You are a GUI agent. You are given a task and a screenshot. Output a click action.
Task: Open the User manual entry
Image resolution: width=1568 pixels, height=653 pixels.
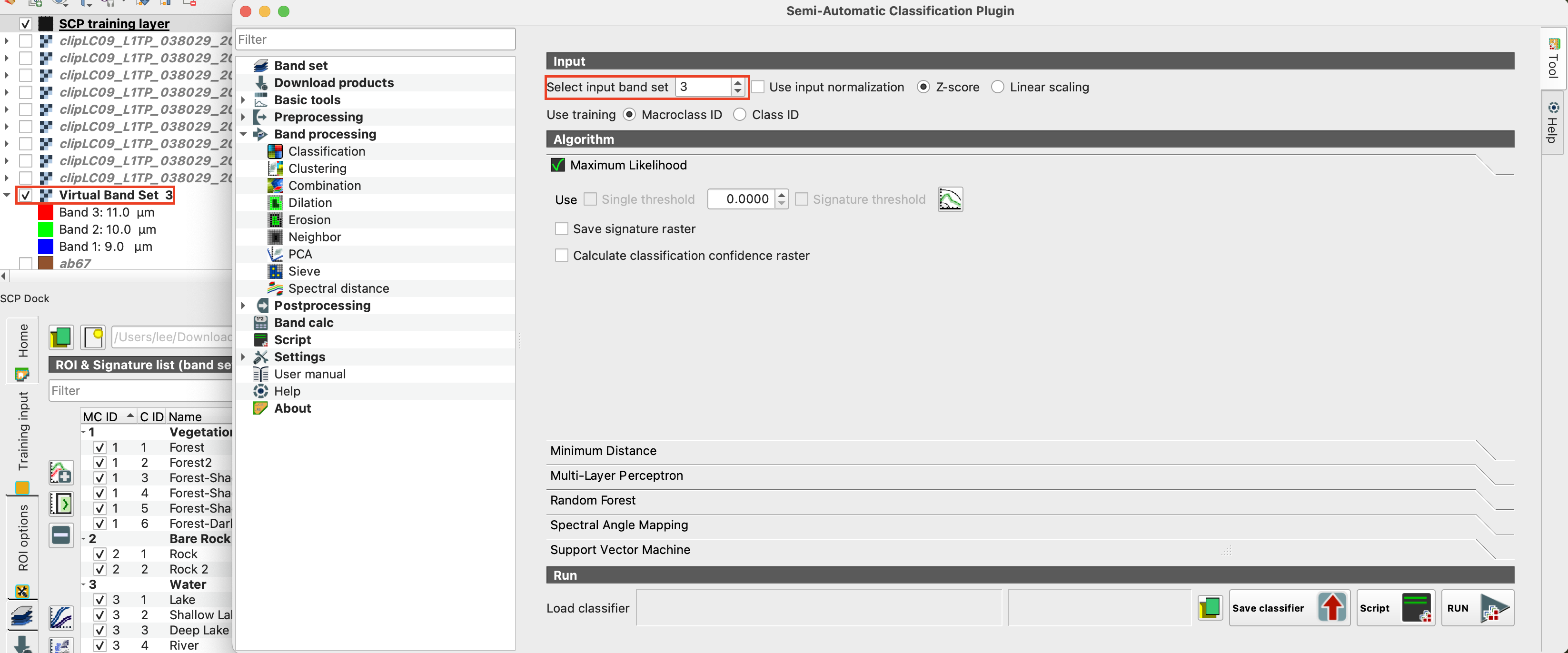pos(309,374)
